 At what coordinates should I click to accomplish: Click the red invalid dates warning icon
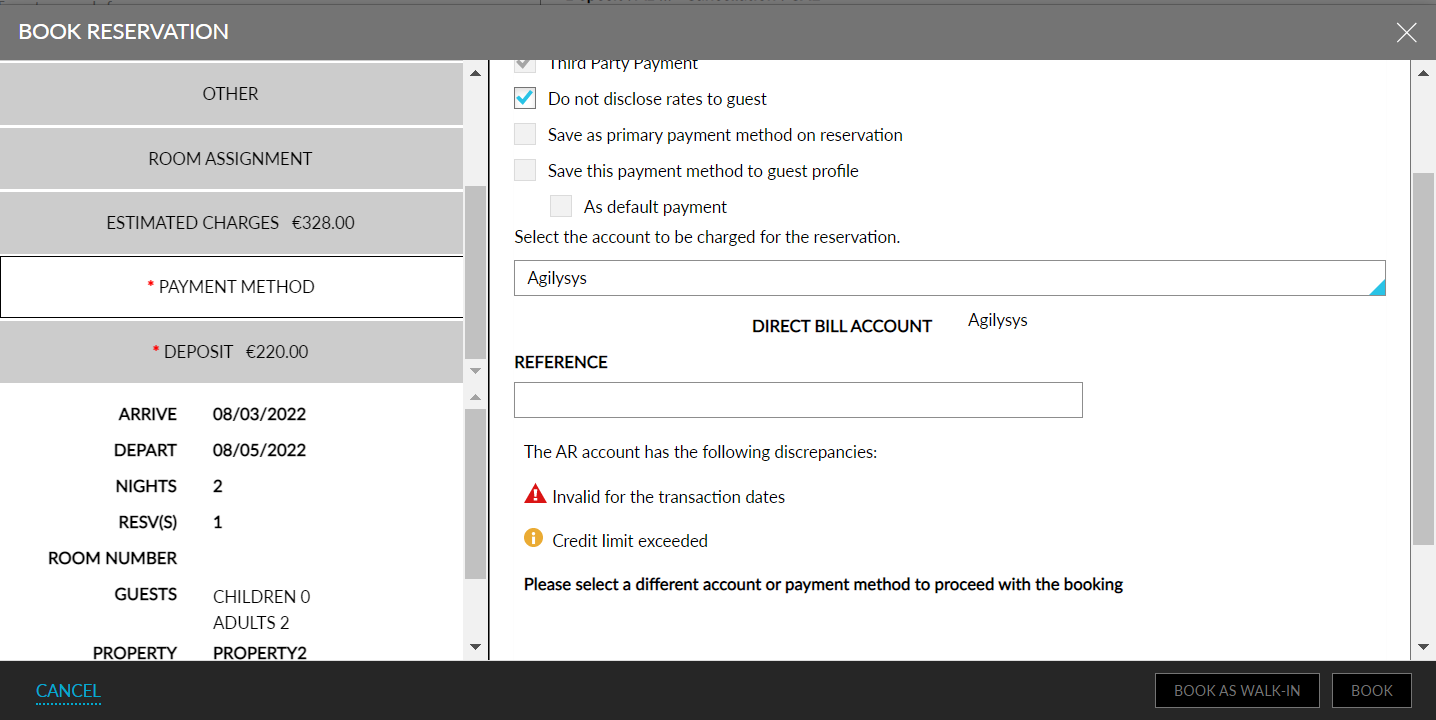(535, 495)
